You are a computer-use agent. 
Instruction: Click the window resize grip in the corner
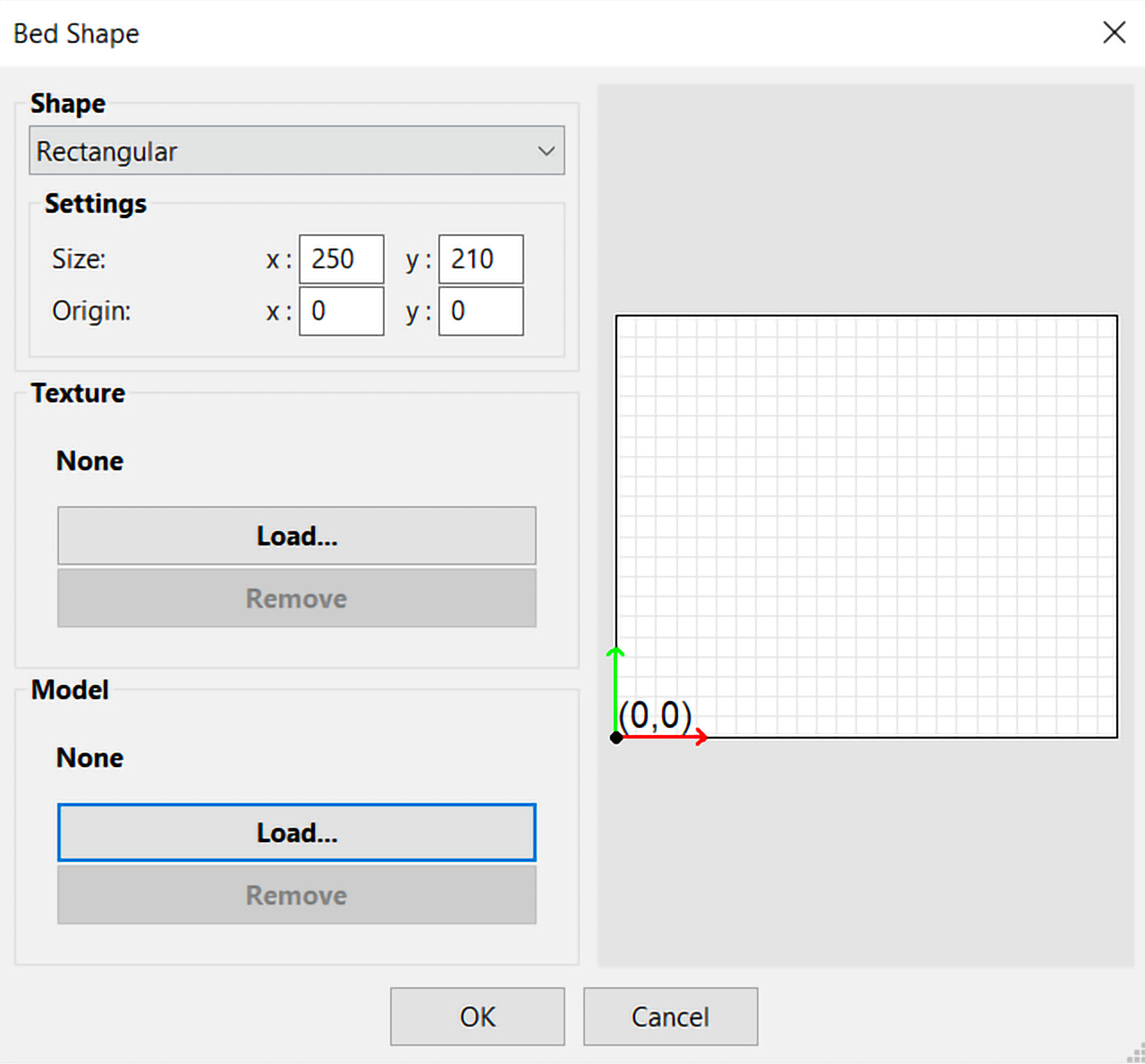coord(1135,1054)
